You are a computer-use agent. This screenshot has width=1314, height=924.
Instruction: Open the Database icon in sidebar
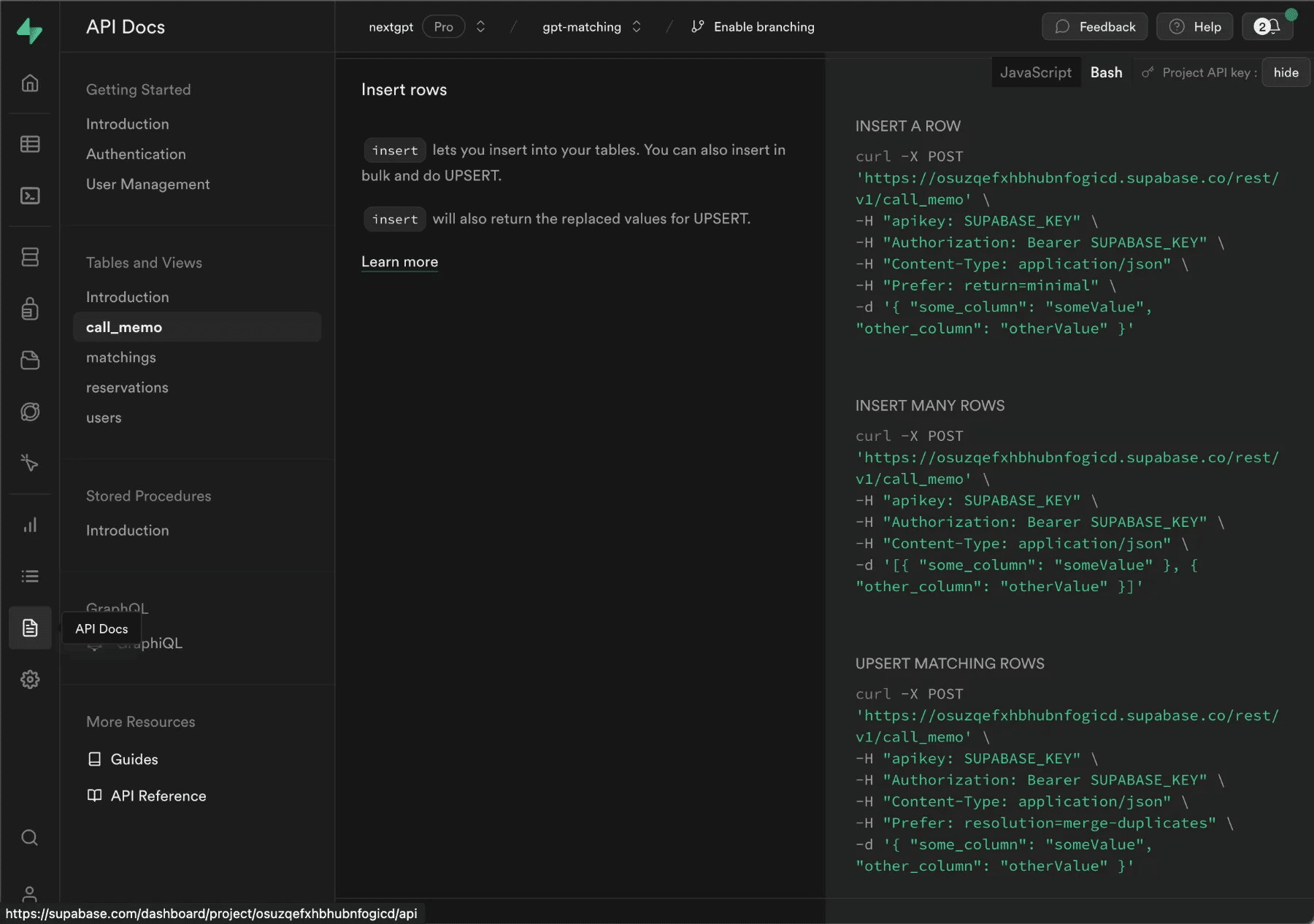tap(30, 257)
